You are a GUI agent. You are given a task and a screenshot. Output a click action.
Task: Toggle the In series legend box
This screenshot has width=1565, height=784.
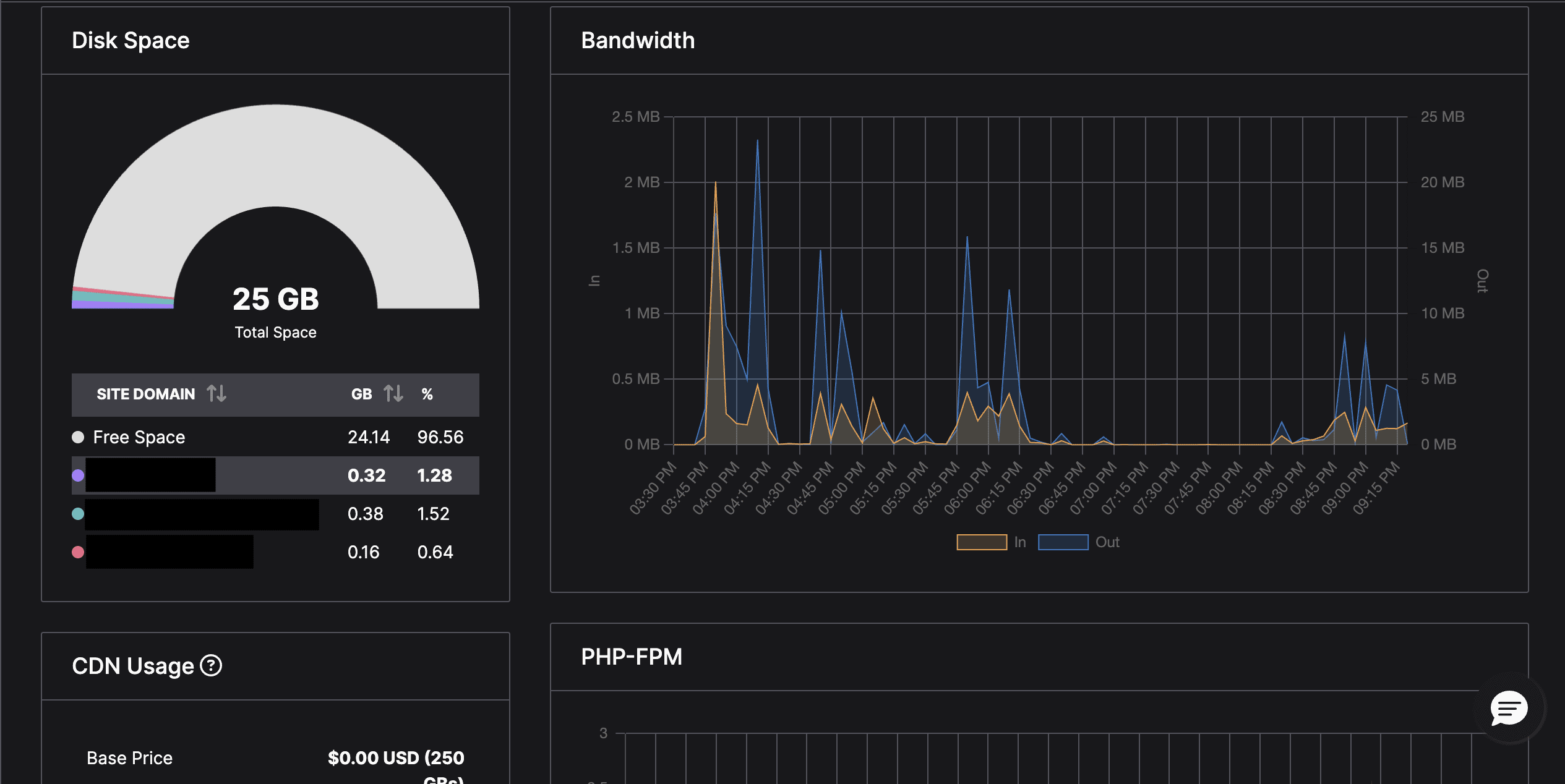982,542
